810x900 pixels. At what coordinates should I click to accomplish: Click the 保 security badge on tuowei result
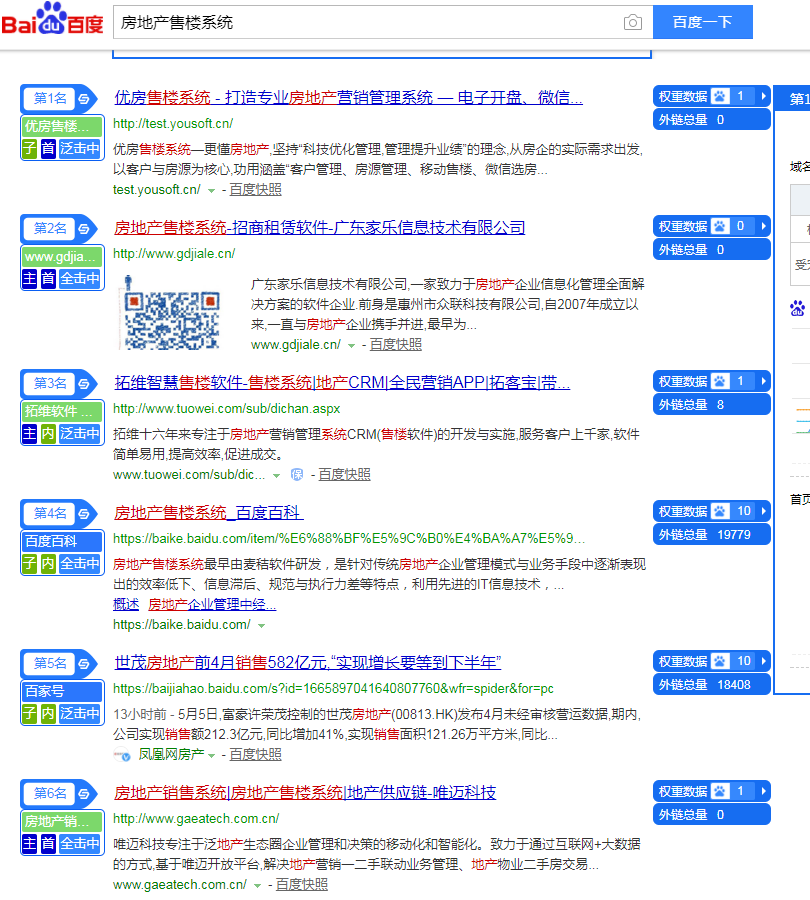(297, 474)
